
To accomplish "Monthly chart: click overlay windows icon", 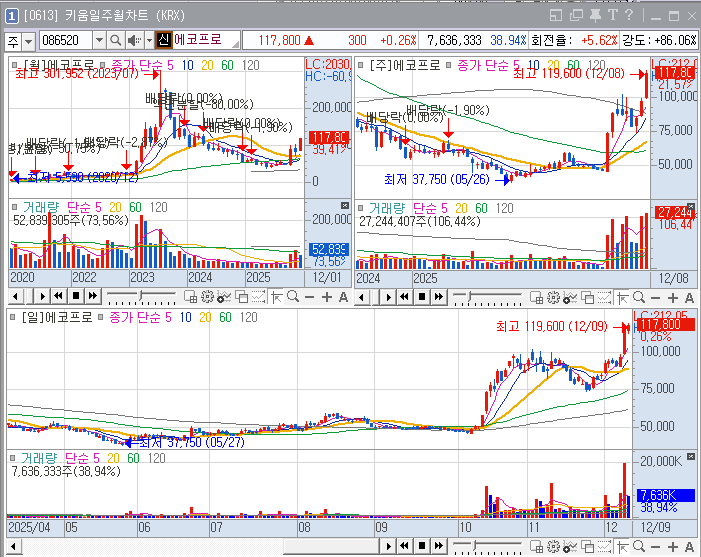I will (241, 297).
